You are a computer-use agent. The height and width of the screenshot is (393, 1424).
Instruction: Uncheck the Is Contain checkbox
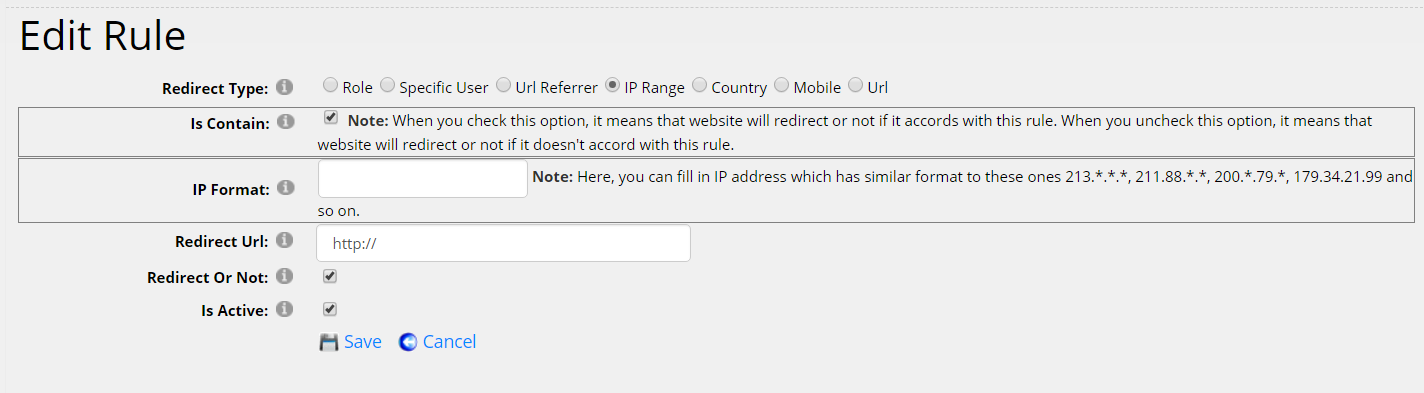pos(331,118)
